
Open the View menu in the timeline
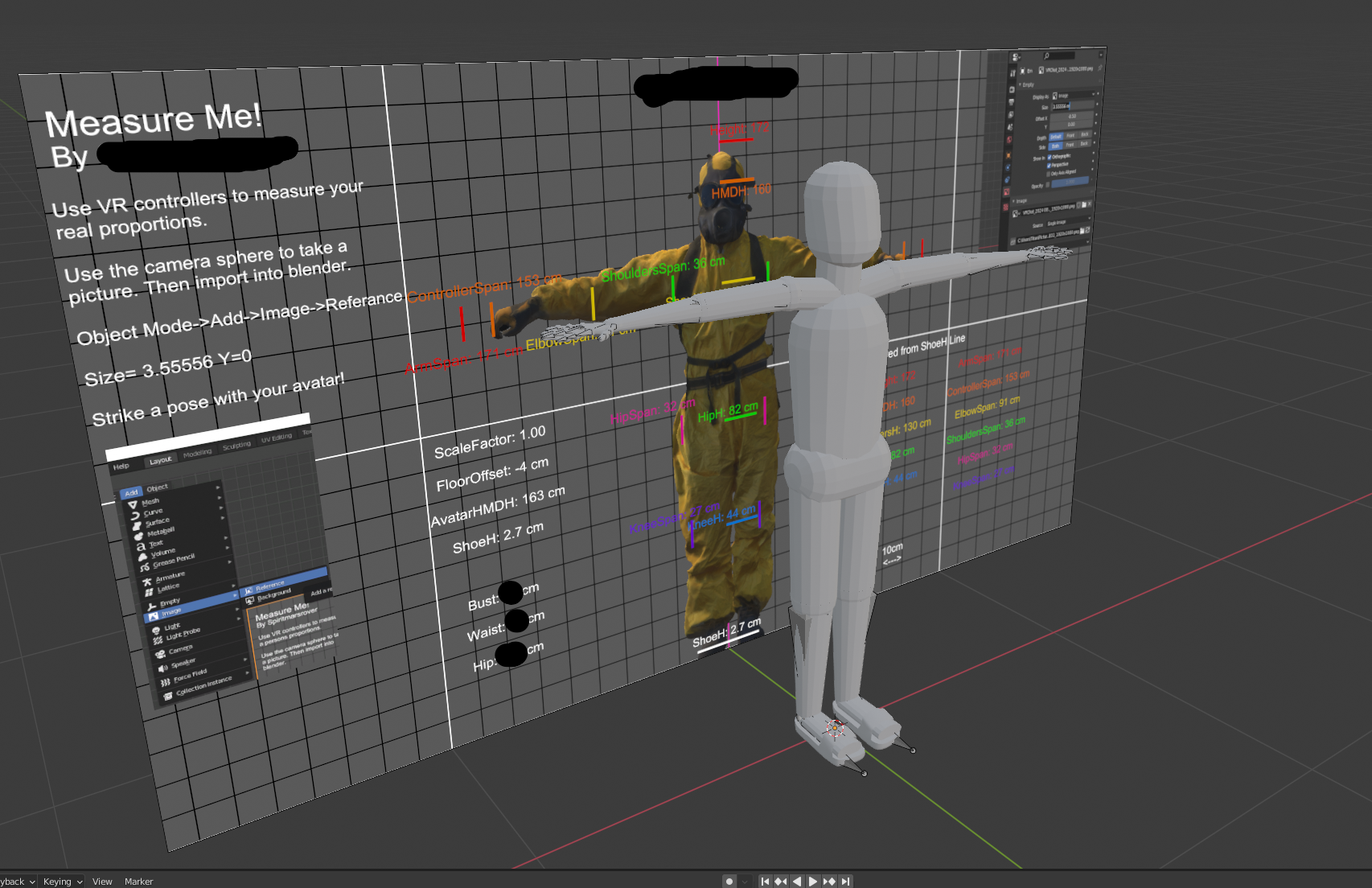click(x=102, y=882)
